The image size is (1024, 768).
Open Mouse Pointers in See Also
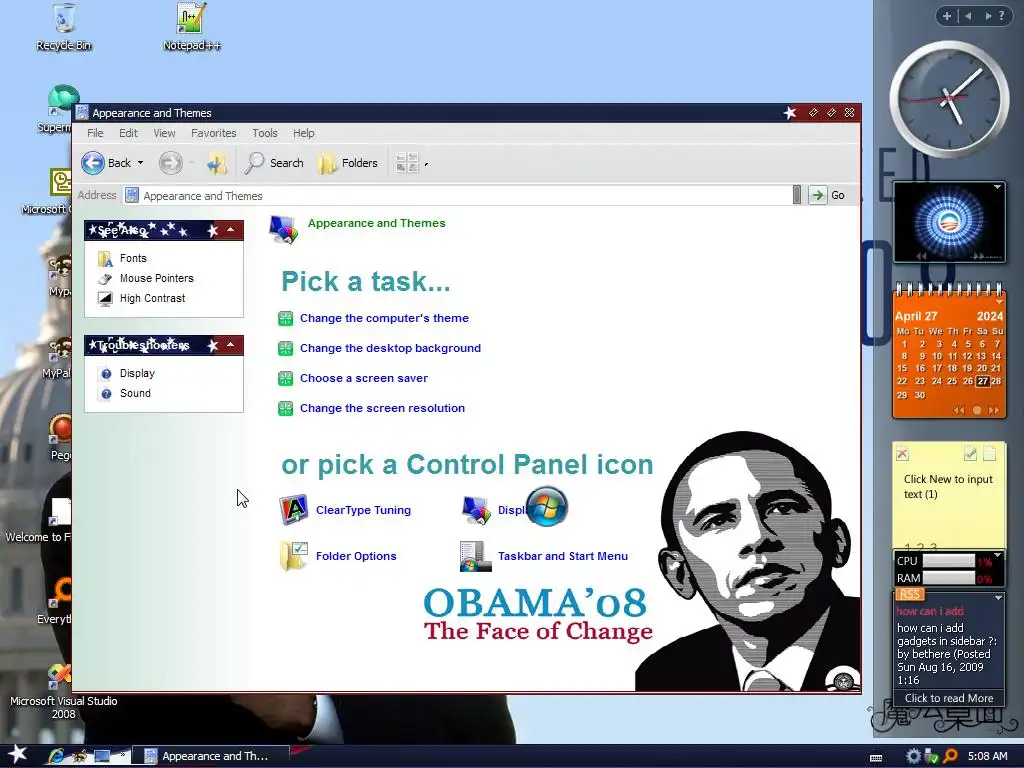click(x=146, y=278)
